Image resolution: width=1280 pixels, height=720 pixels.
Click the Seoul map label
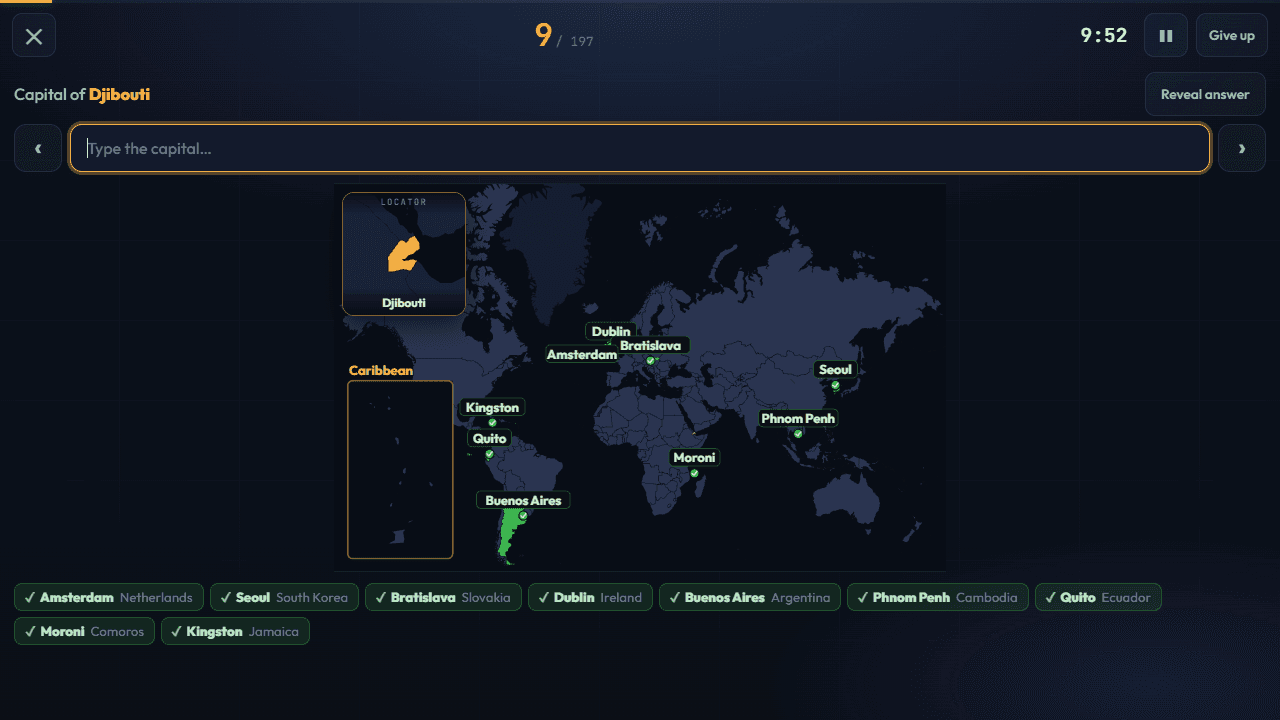pos(835,370)
